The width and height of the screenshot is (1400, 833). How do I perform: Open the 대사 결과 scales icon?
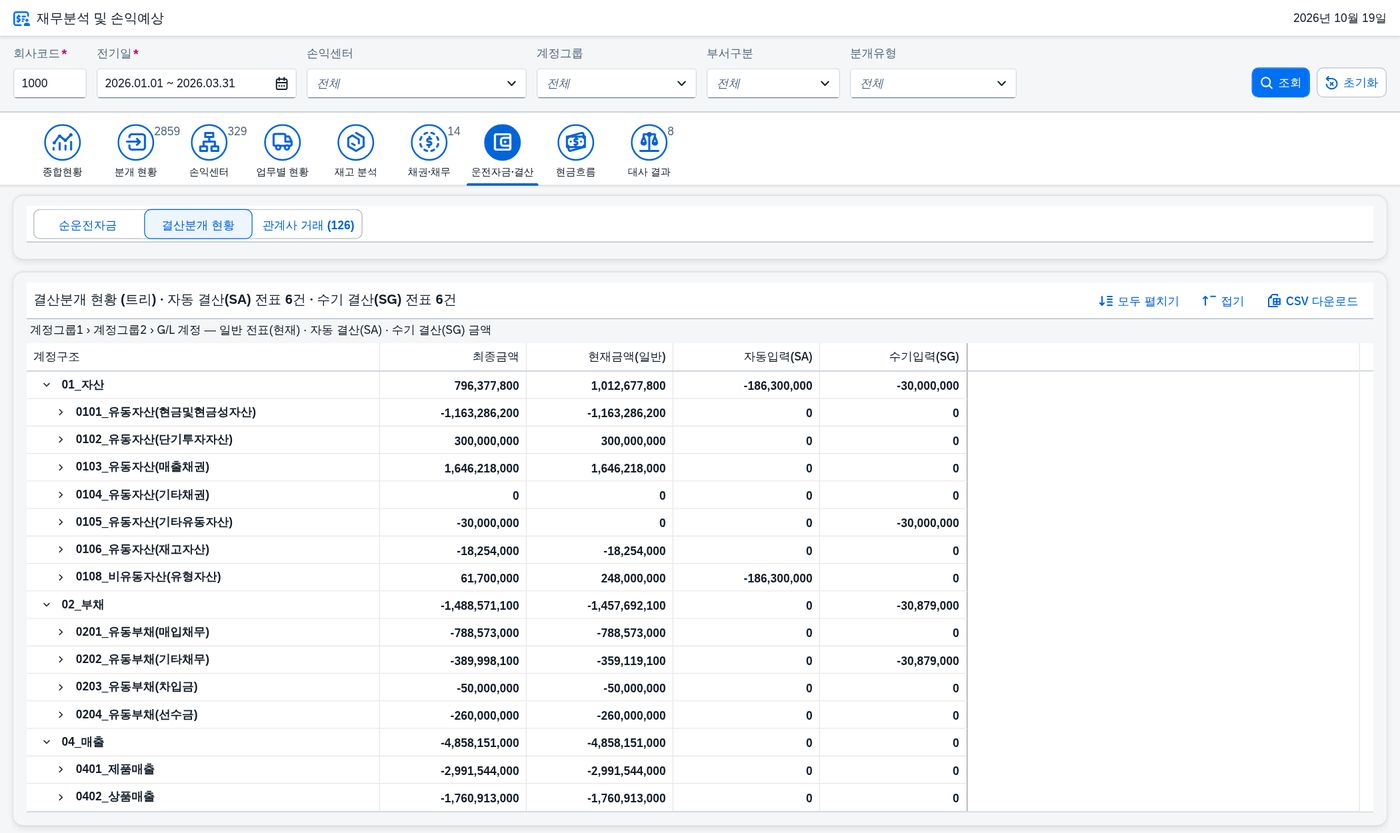[x=649, y=142]
